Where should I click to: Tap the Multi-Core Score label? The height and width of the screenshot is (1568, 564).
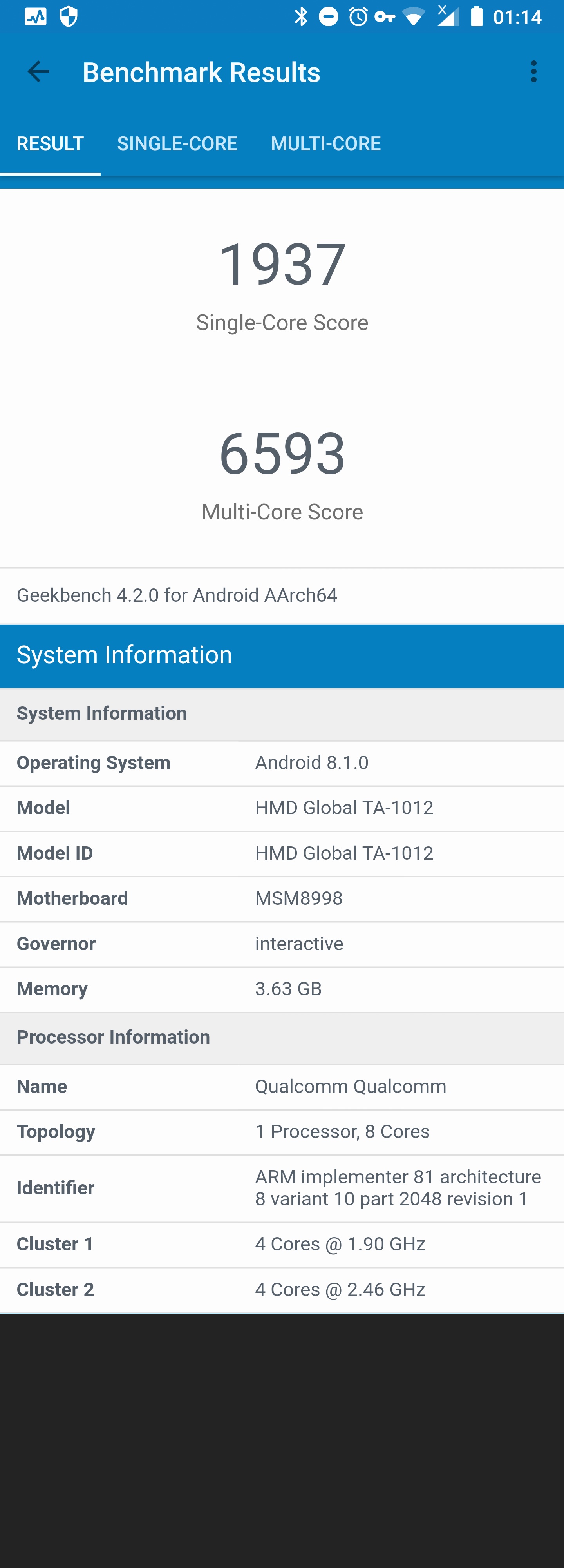(x=282, y=512)
